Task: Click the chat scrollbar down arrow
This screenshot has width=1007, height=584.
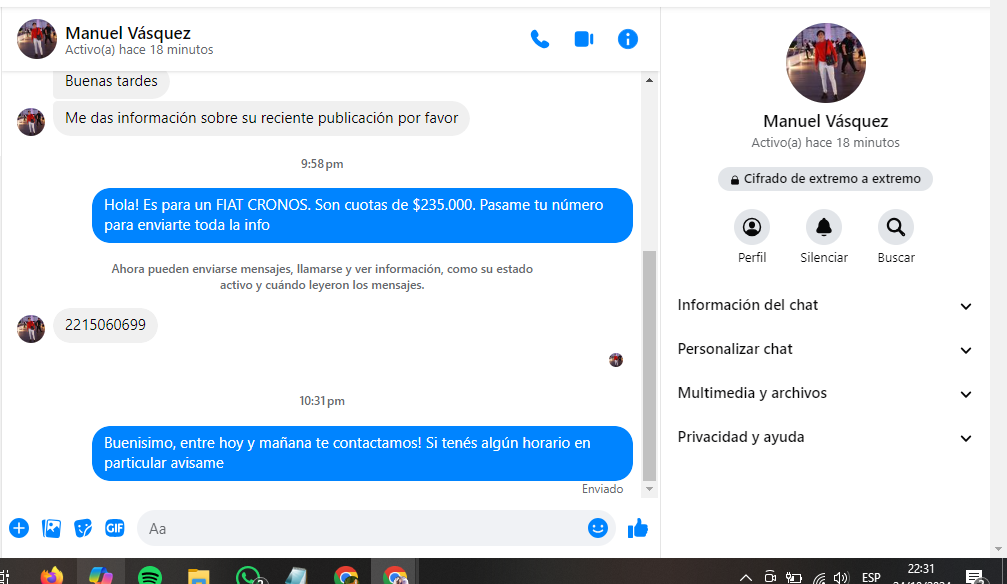Action: (x=650, y=489)
